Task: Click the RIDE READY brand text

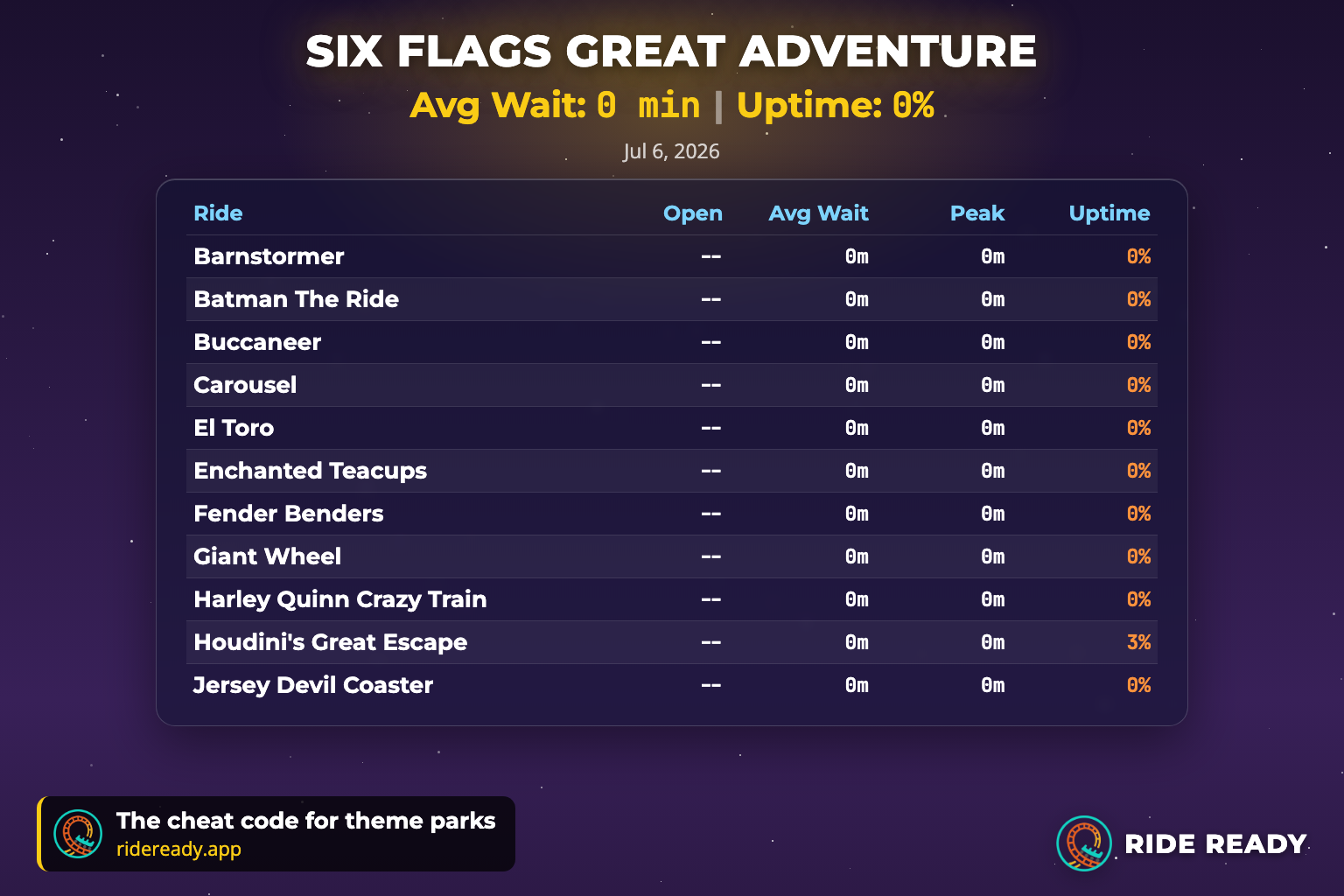Action: (1215, 843)
